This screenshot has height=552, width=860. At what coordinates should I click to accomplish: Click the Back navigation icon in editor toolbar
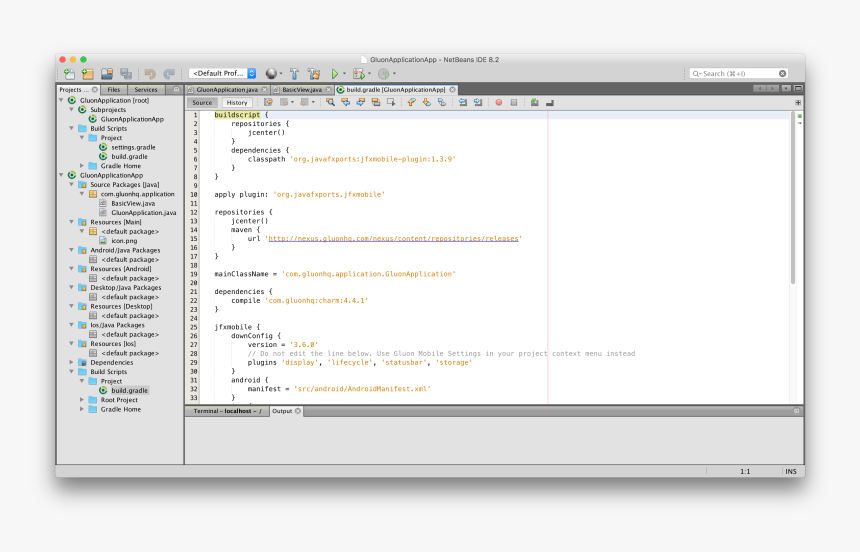click(x=284, y=103)
